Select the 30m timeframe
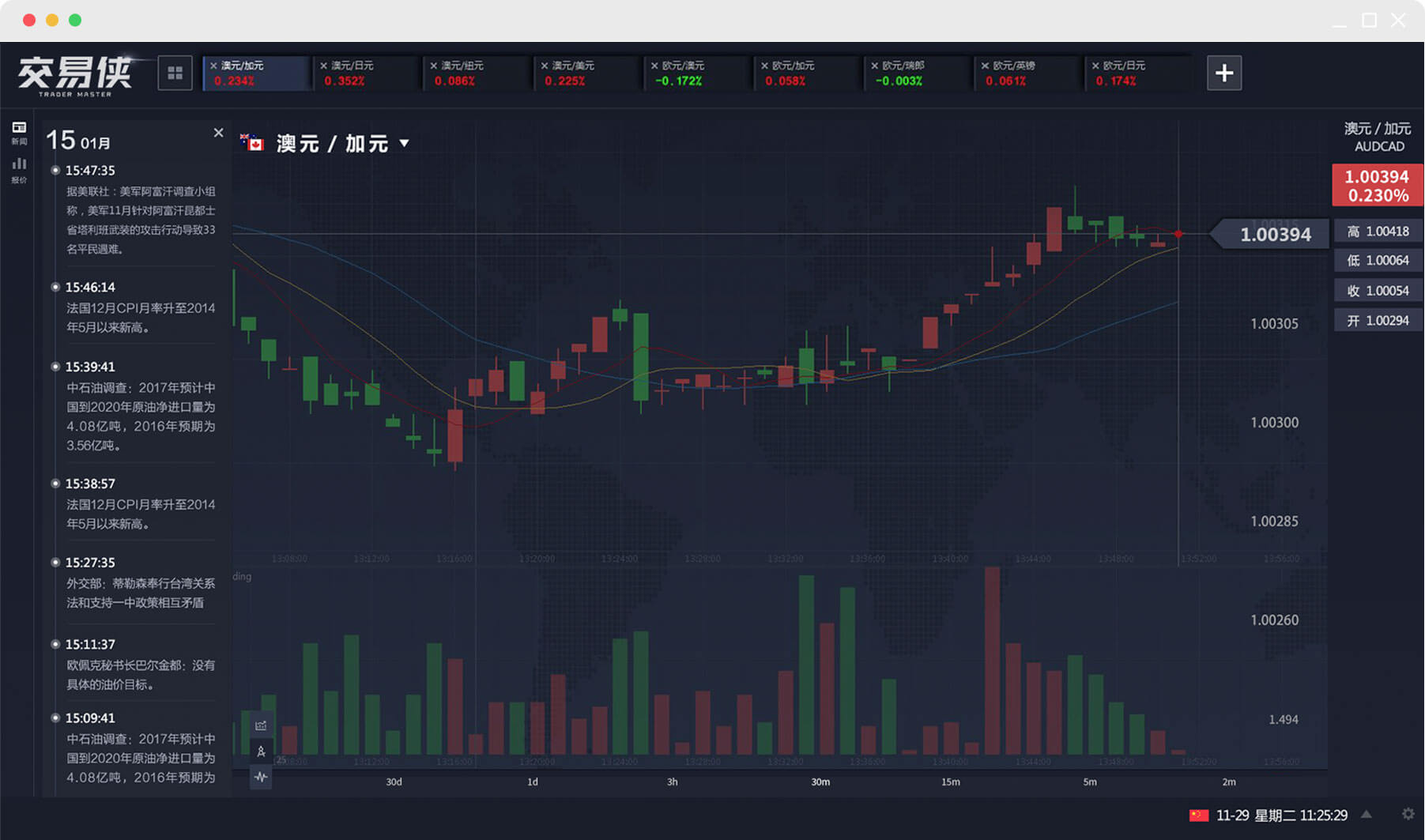The height and width of the screenshot is (840, 1425). [x=820, y=782]
